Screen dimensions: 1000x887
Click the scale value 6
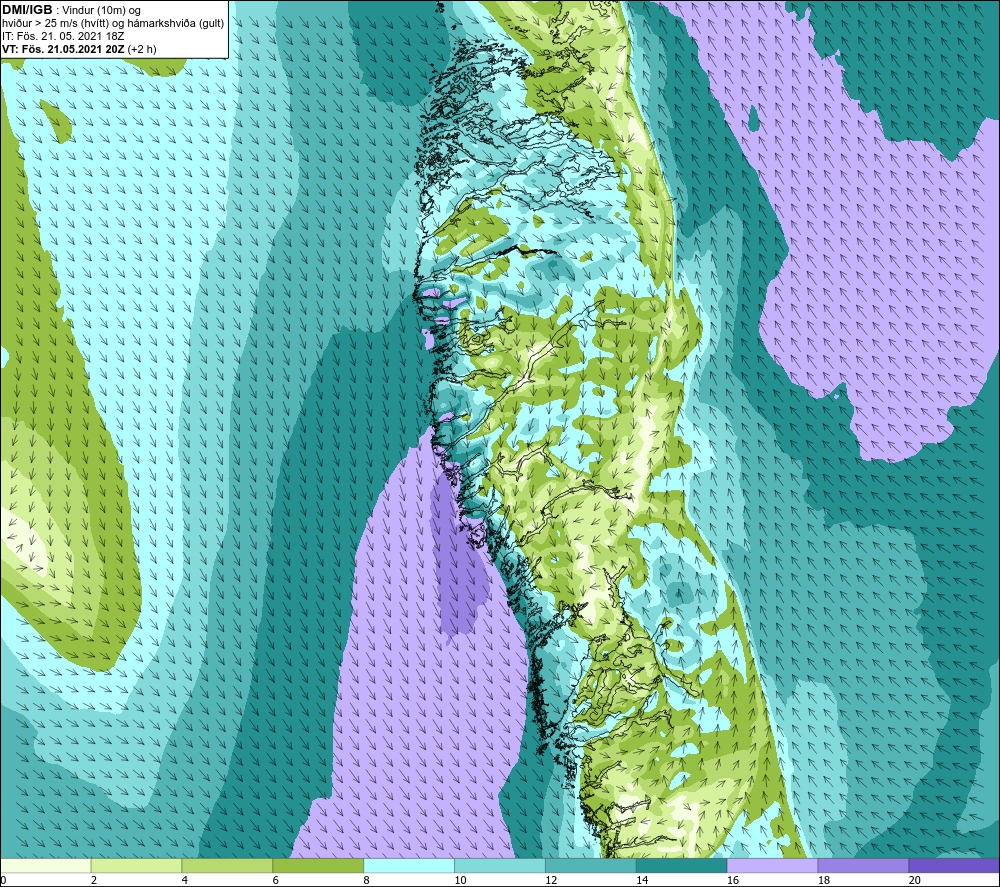pos(276,880)
